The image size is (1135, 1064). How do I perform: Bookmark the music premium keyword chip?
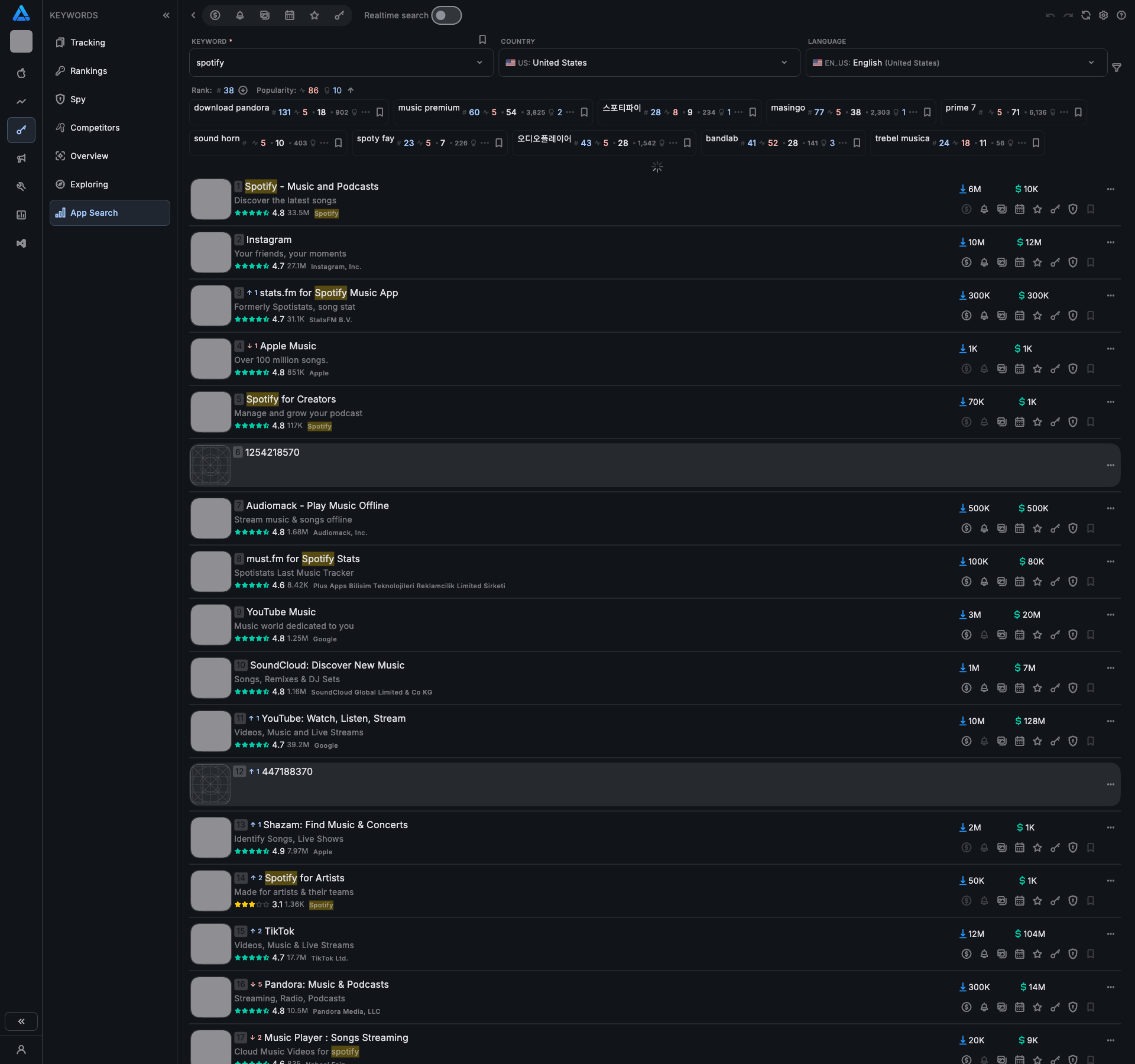(x=584, y=112)
